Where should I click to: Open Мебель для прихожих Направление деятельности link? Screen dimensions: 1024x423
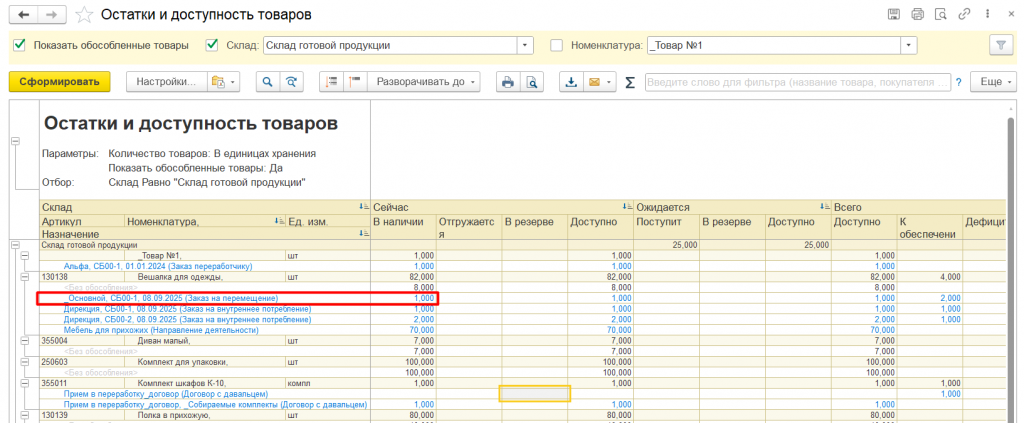coord(161,330)
